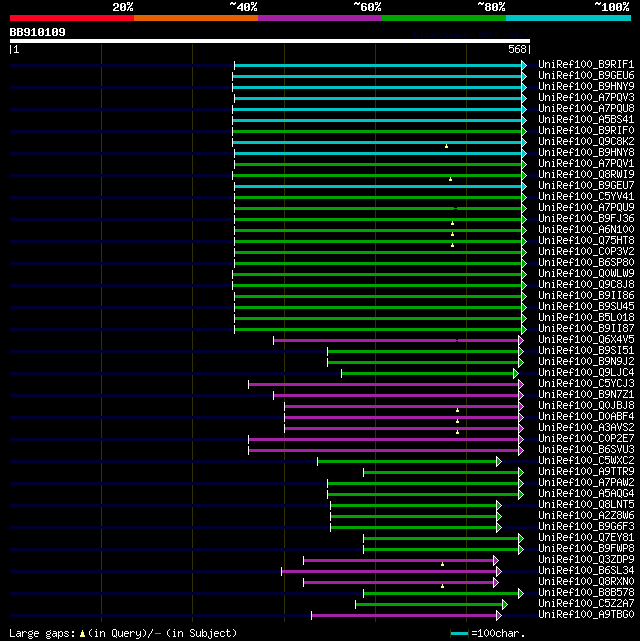
Task: Click UniRef100_Q0JBJ8 label
Action: point(586,406)
